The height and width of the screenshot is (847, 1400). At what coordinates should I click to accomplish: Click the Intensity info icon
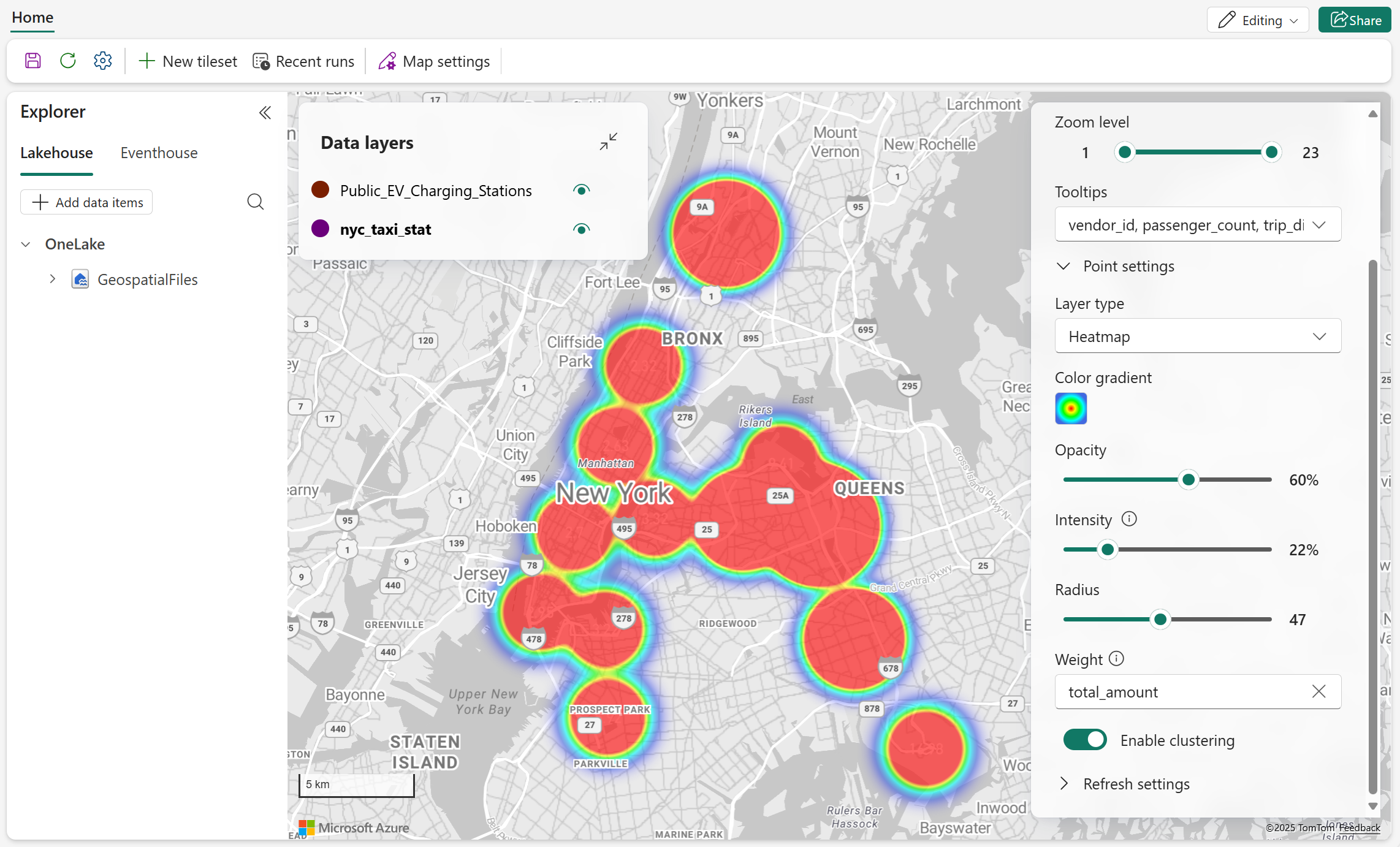coord(1129,519)
